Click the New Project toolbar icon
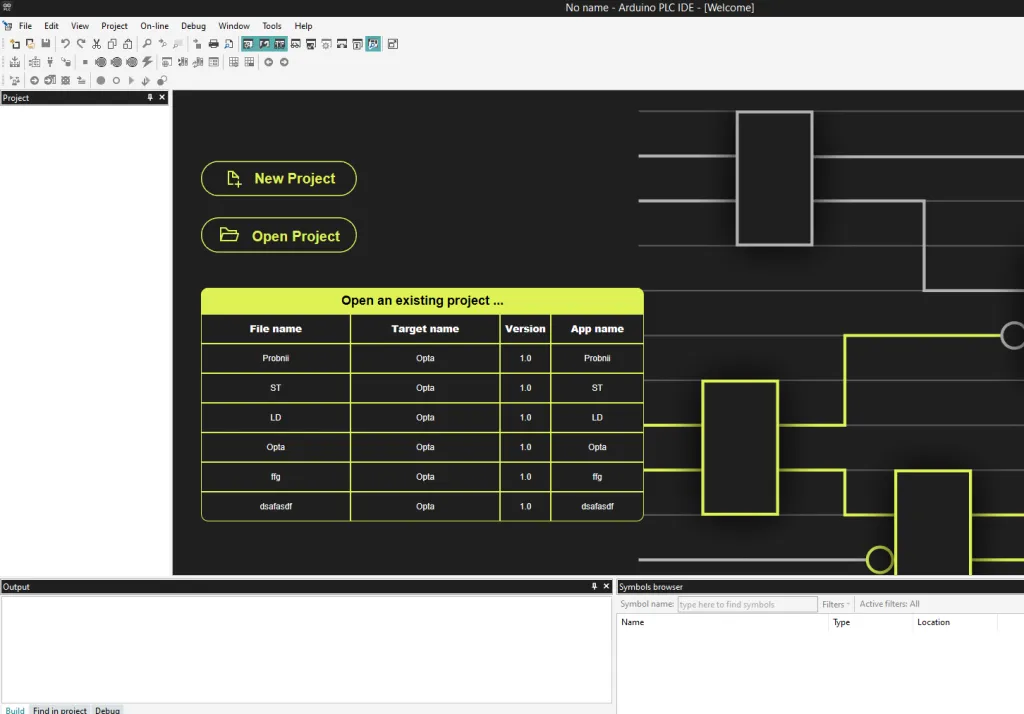 [15, 44]
